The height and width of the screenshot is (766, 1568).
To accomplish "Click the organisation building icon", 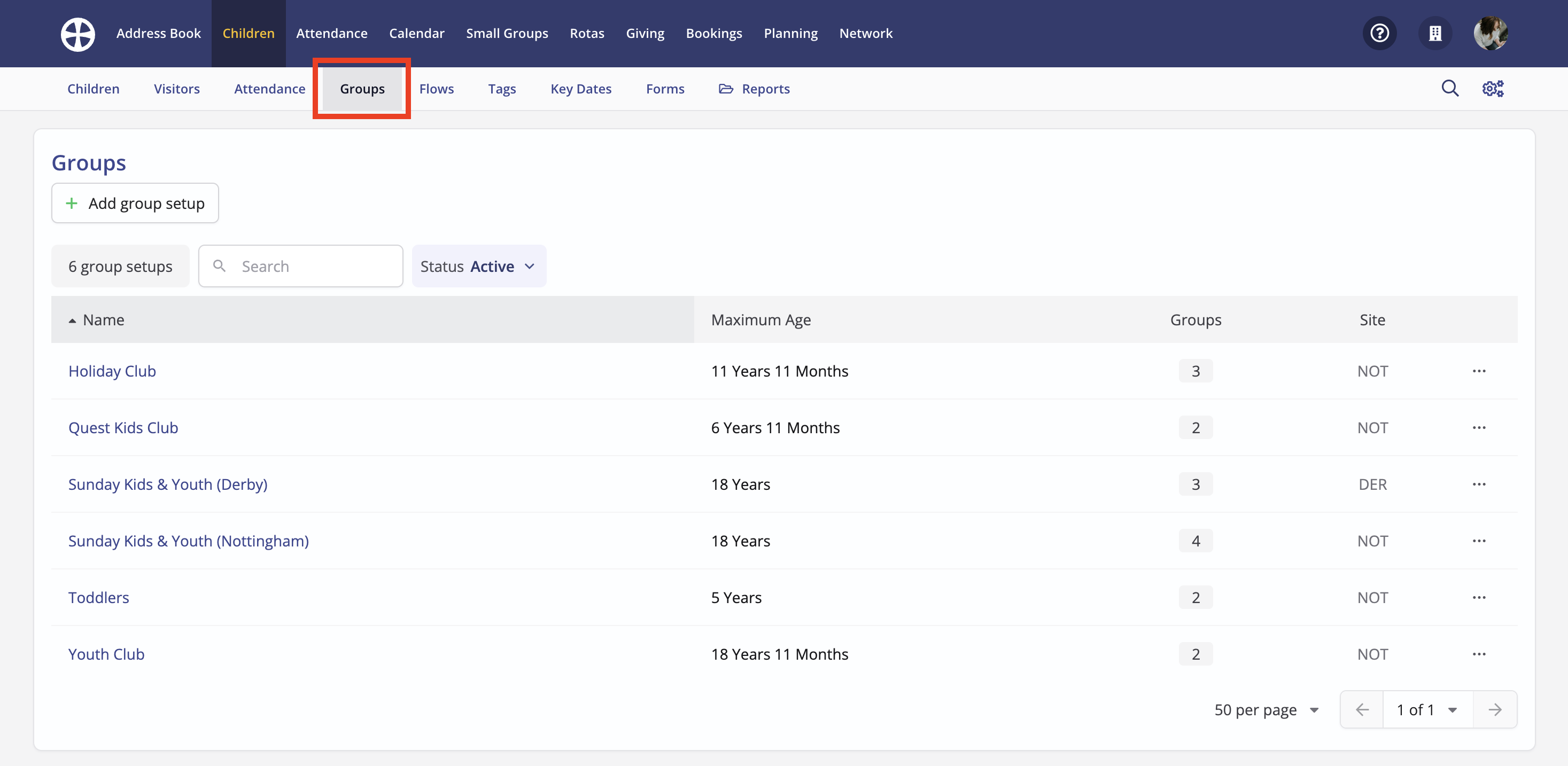I will point(1435,33).
